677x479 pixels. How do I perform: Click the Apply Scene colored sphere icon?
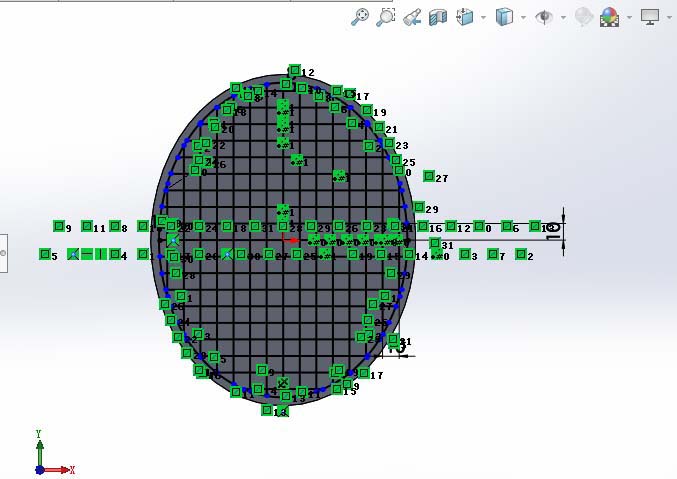[609, 17]
